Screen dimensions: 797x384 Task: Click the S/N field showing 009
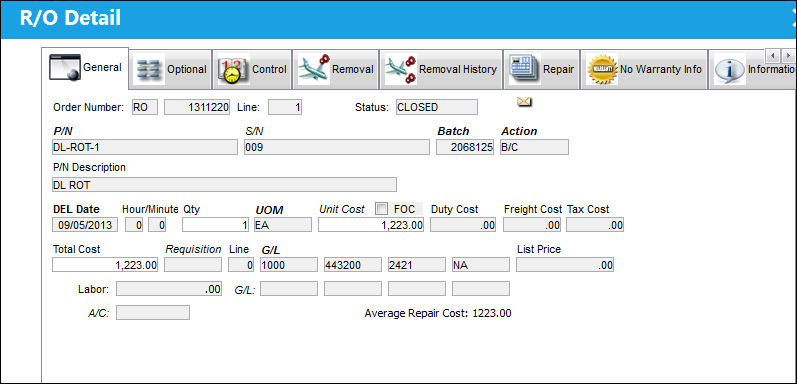336,147
